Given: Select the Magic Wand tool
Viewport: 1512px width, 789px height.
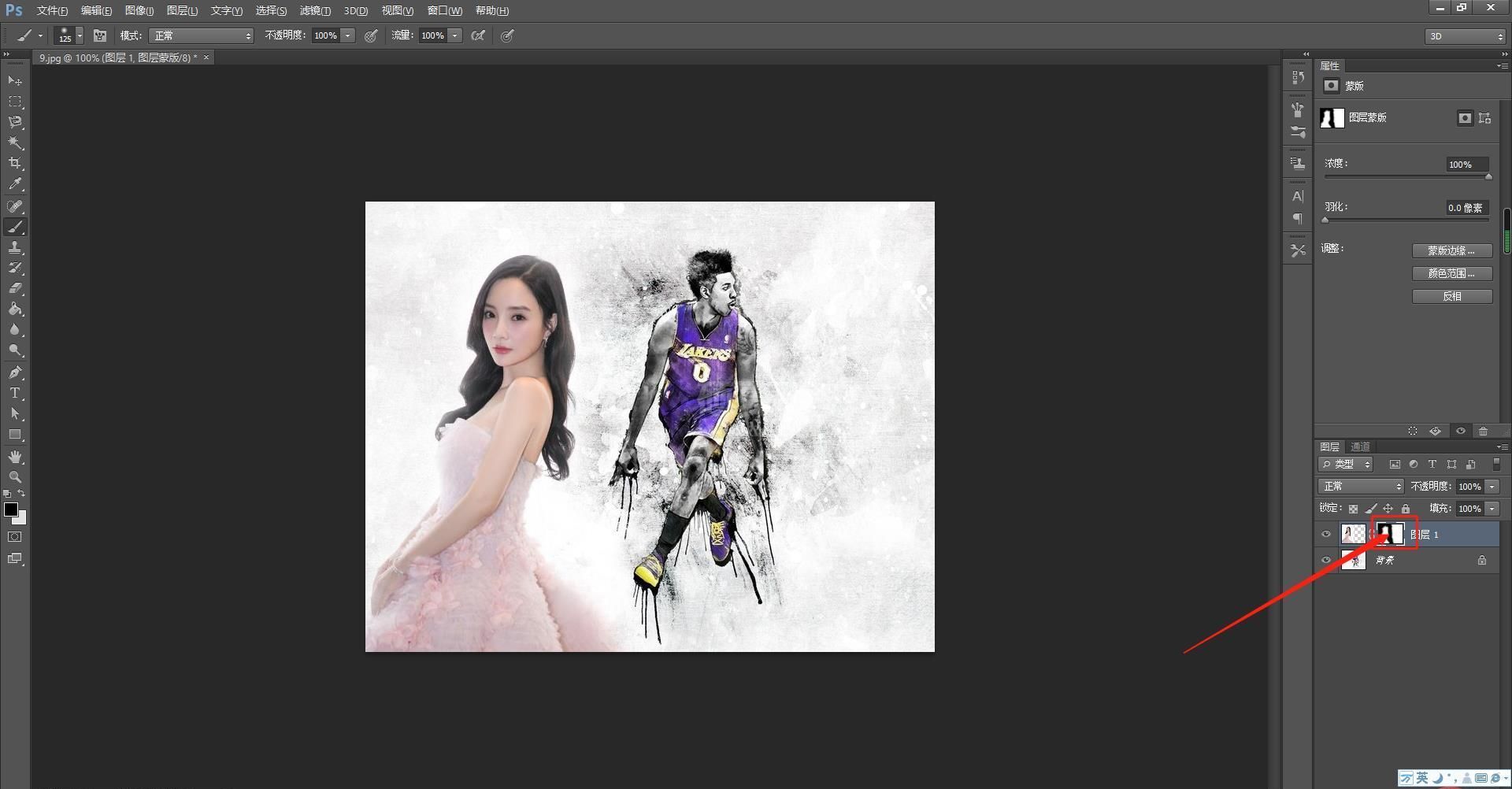Looking at the screenshot, I should click(15, 143).
